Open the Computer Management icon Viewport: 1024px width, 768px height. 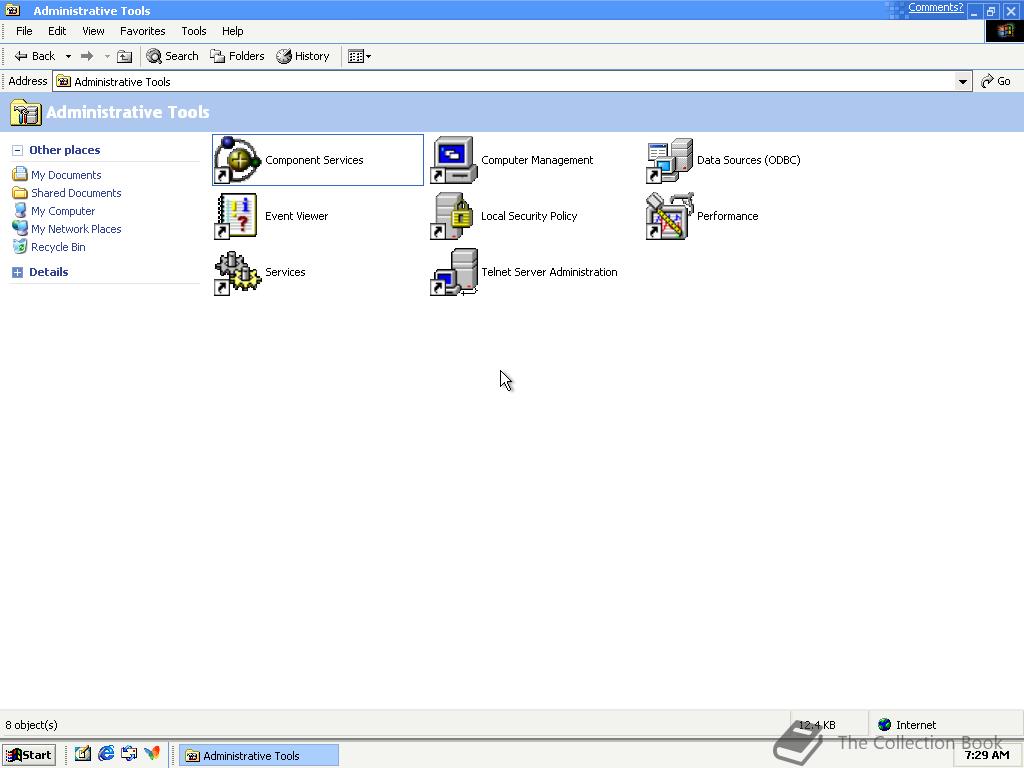[x=454, y=160]
